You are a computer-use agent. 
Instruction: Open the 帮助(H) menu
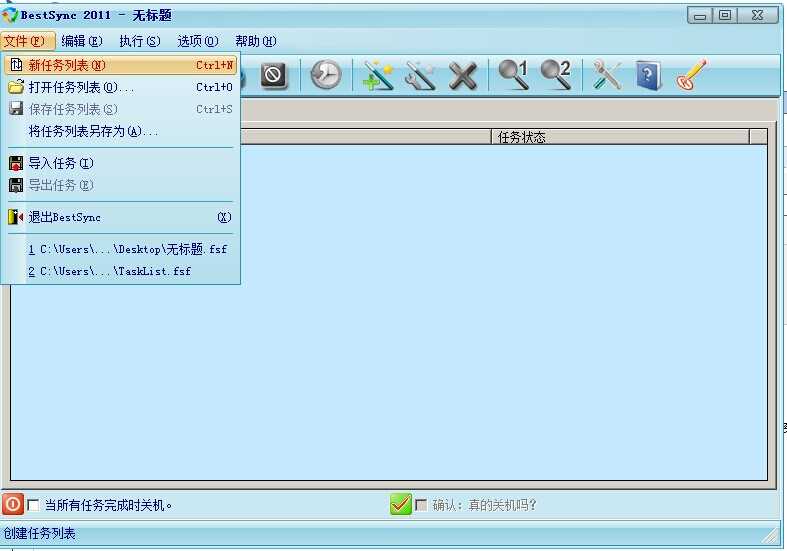[255, 41]
